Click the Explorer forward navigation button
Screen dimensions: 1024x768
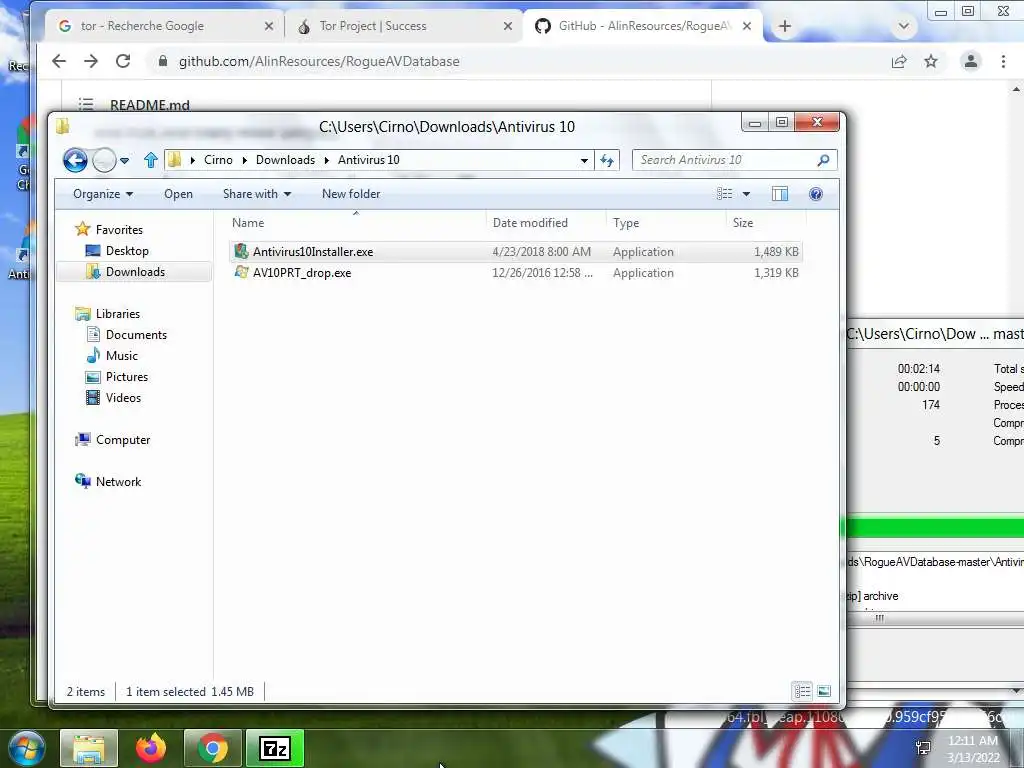(104, 160)
